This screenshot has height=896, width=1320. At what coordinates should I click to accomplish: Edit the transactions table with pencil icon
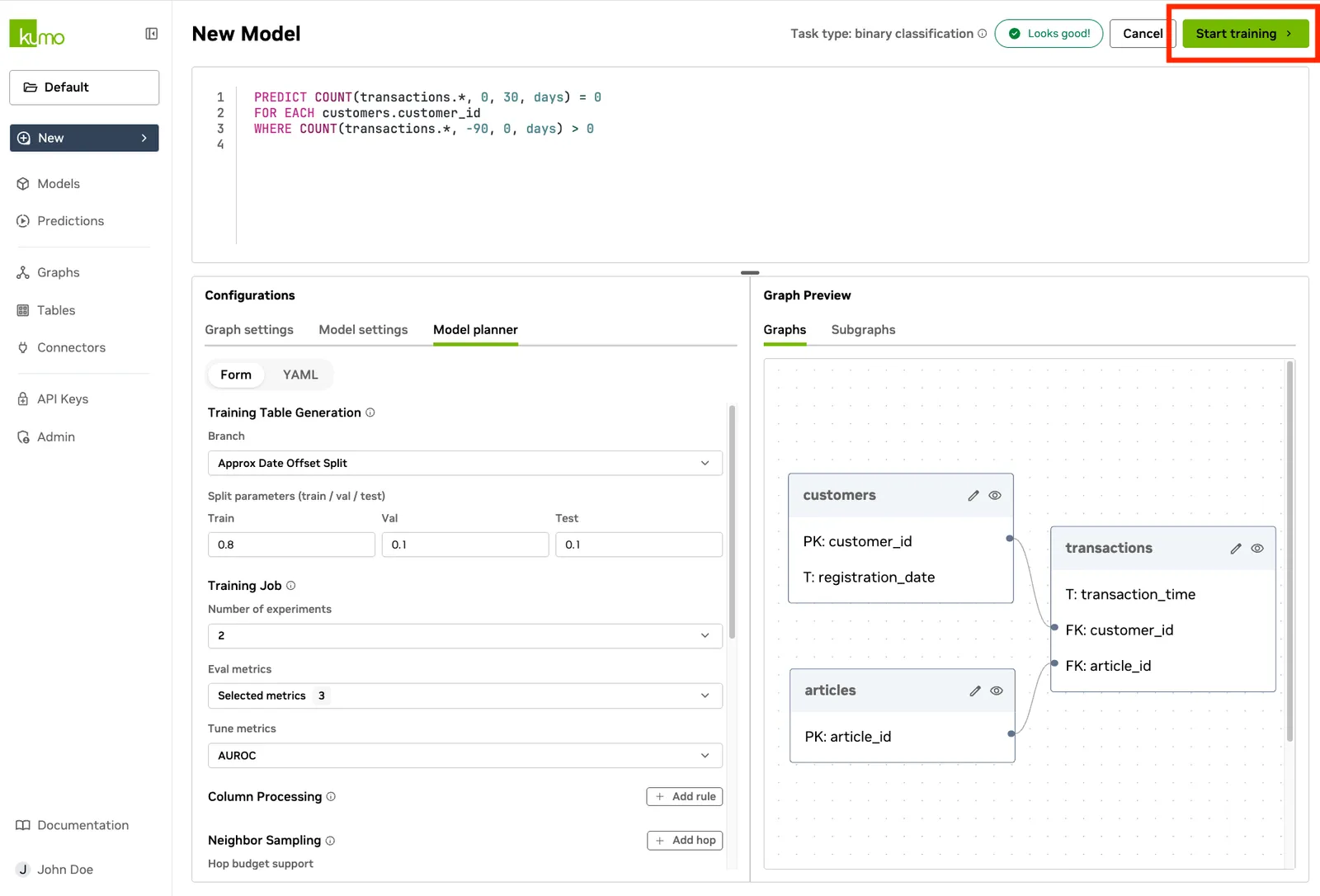tap(1236, 549)
